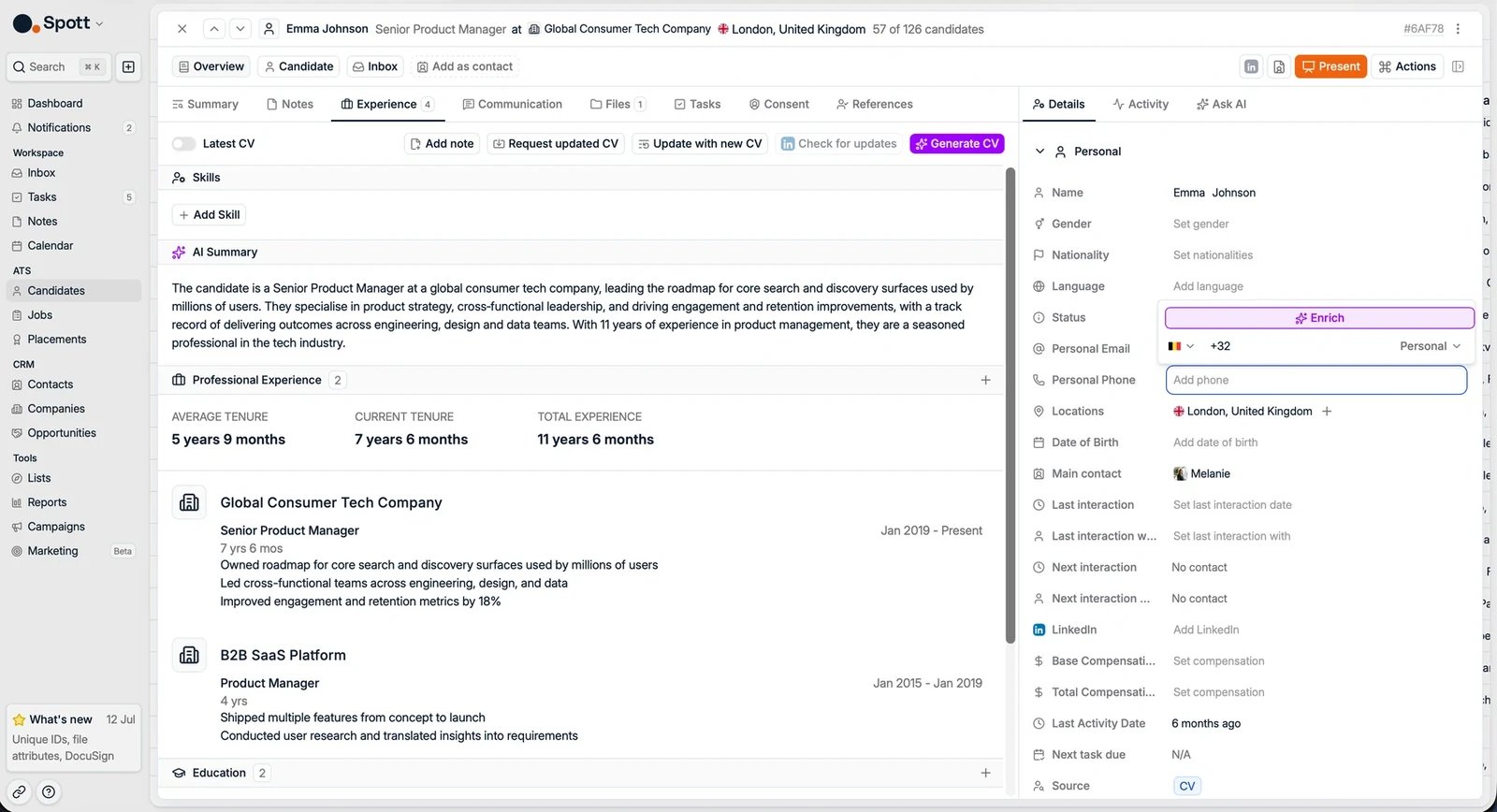The height and width of the screenshot is (812, 1497).
Task: Open the Tasks tab in candidate panel
Action: pos(698,104)
